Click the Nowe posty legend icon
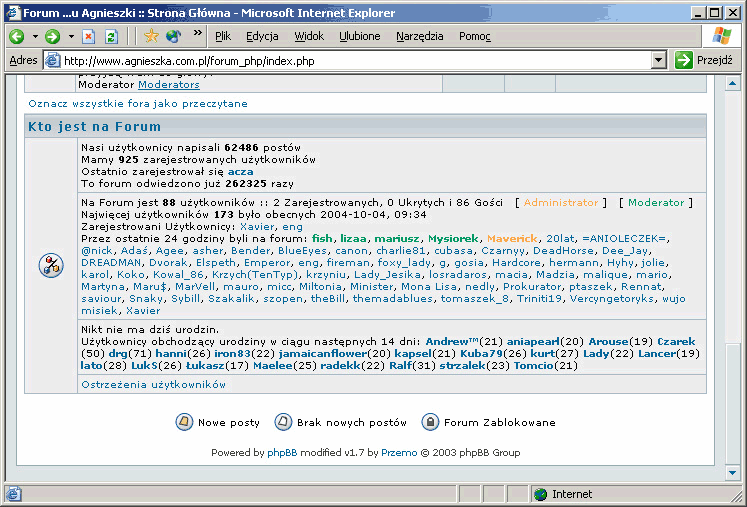747x507 pixels. [x=184, y=422]
